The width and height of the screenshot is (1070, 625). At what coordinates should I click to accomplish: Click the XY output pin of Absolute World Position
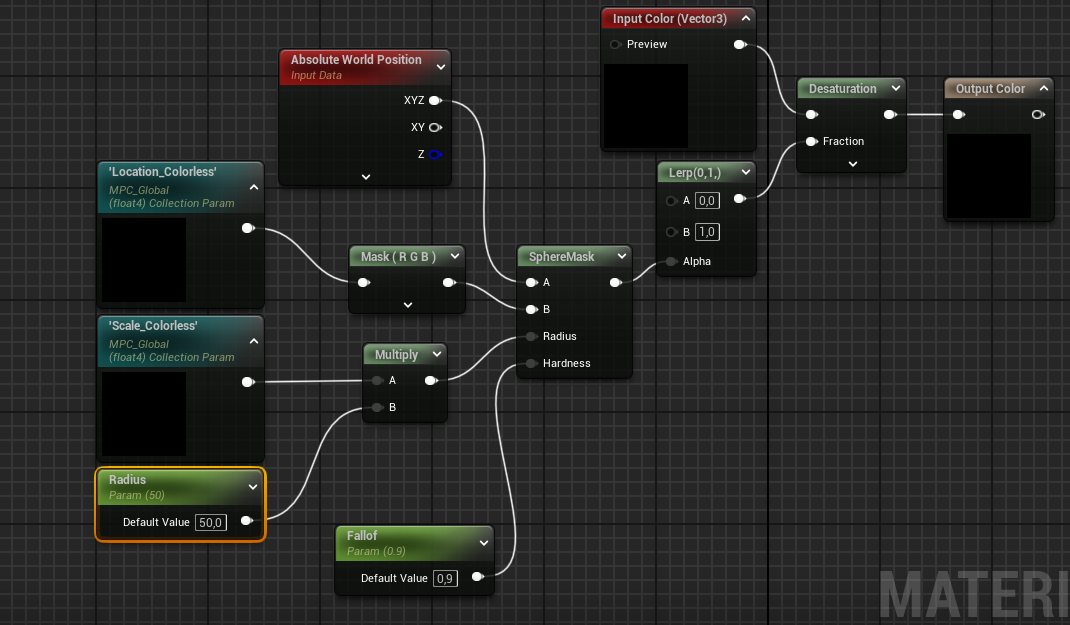coord(435,128)
